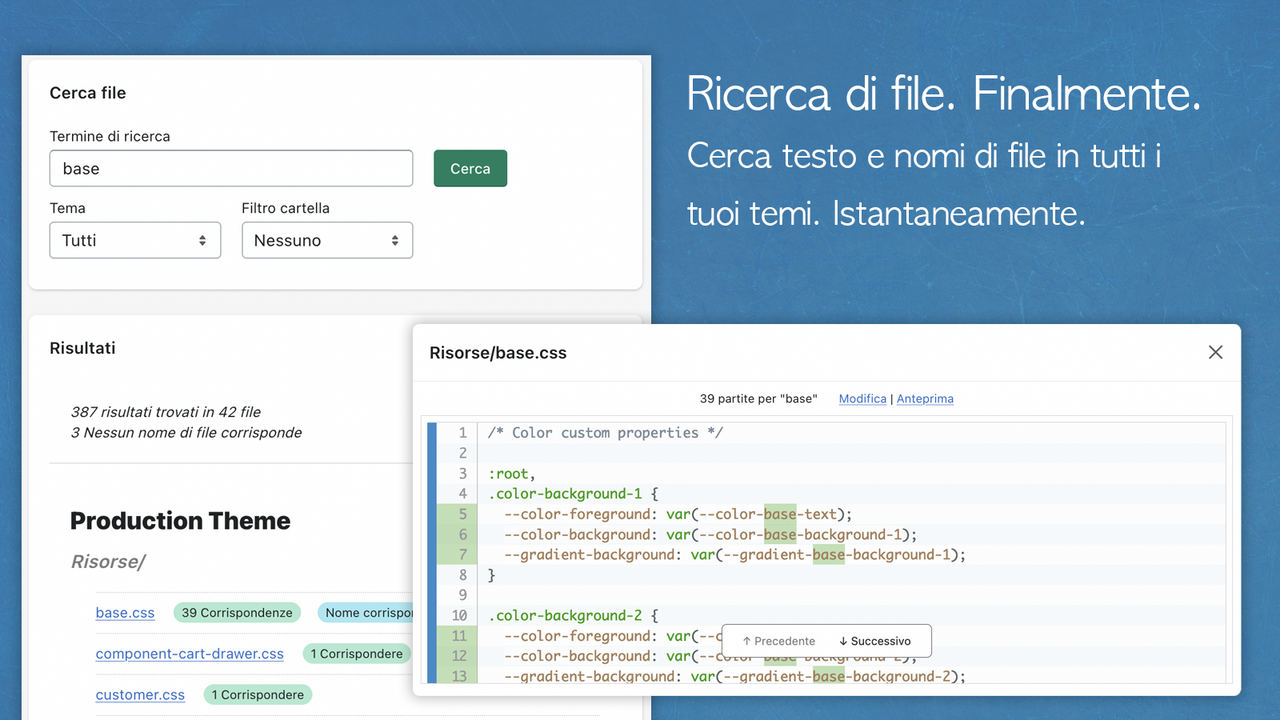Click the green Cerca button

click(x=470, y=168)
